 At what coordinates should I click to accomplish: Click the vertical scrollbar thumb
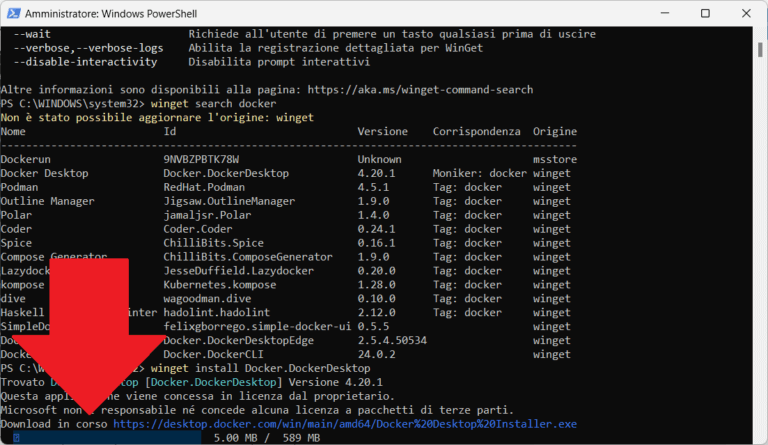pos(760,50)
